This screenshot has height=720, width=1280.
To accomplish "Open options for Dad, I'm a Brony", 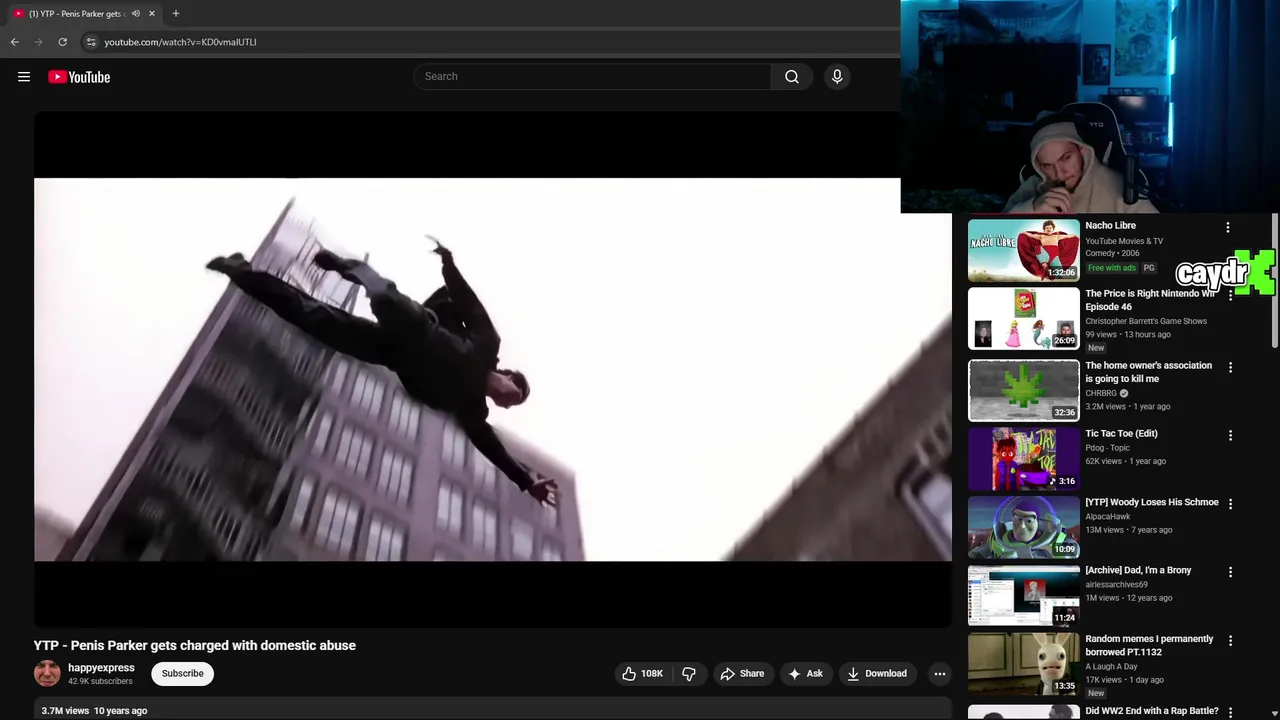I will 1230,572.
